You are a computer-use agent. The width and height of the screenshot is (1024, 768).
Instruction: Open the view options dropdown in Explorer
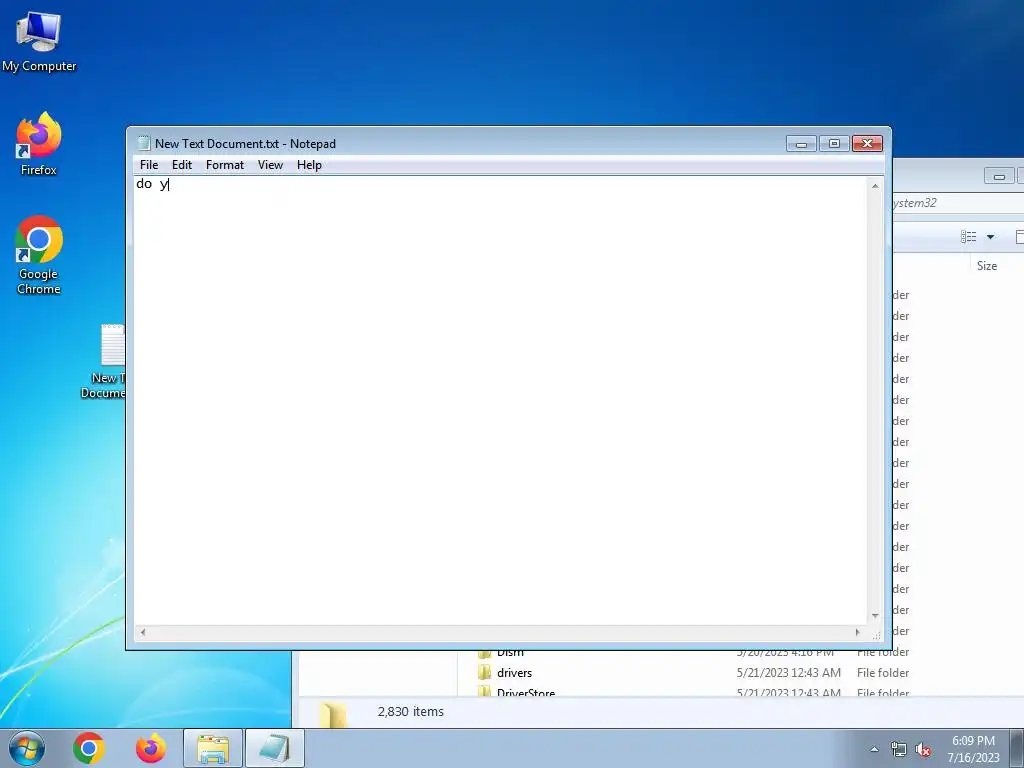[991, 236]
